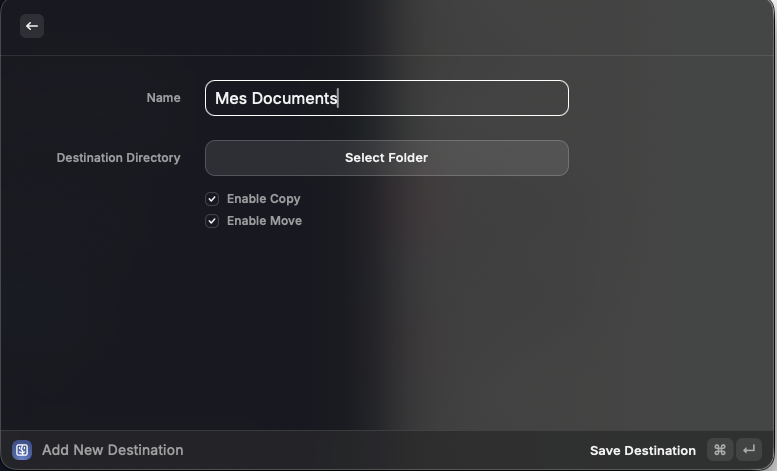
Task: Click the checkmark in Enable Move box
Action: point(212,221)
